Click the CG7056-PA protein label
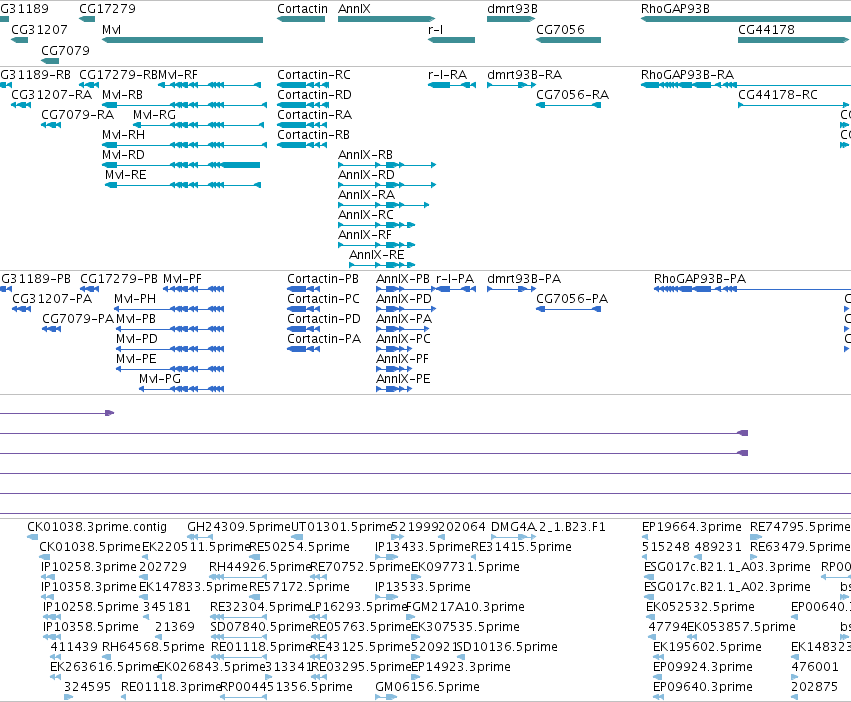Viewport: 851px width, 702px height. (x=572, y=299)
